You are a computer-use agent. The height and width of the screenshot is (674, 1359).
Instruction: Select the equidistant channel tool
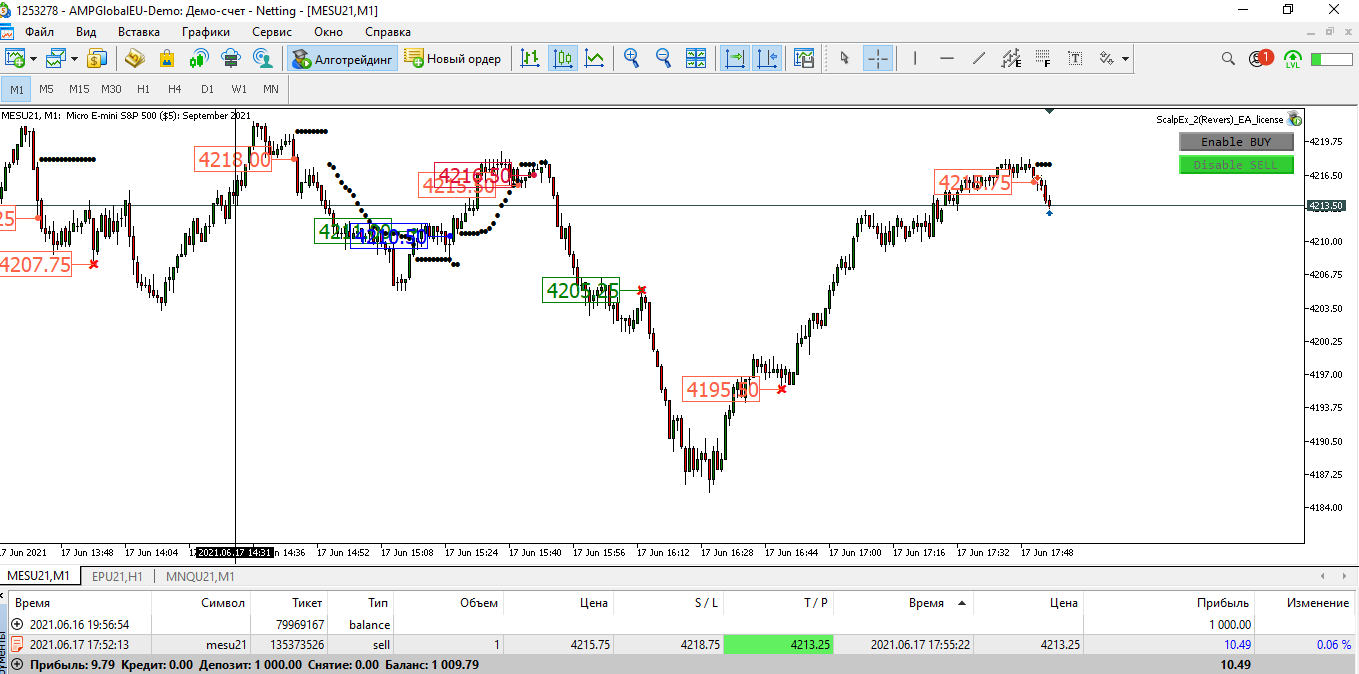pos(1011,59)
